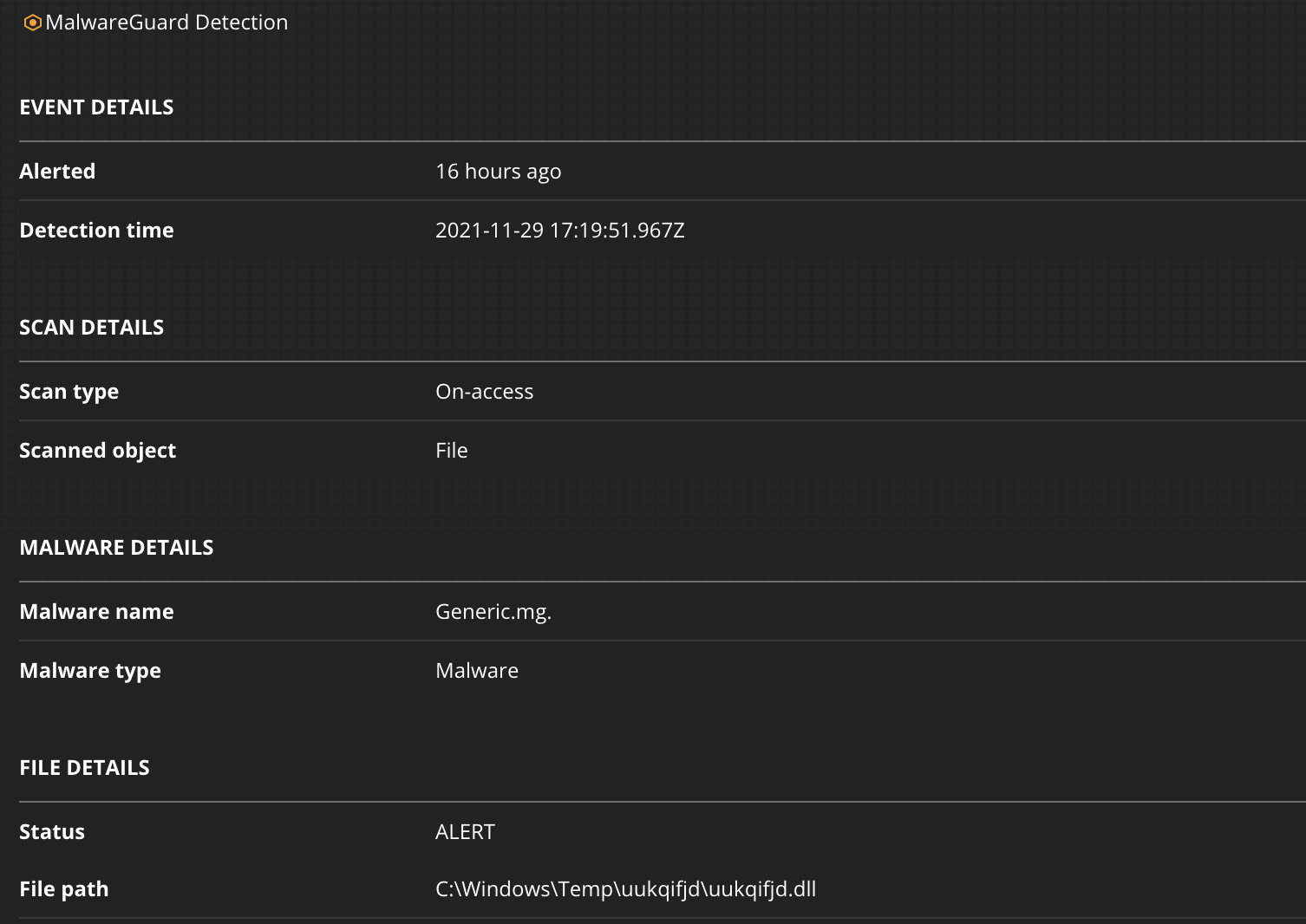Select the MalwareGuard Detection title
1306x924 pixels.
(x=167, y=23)
